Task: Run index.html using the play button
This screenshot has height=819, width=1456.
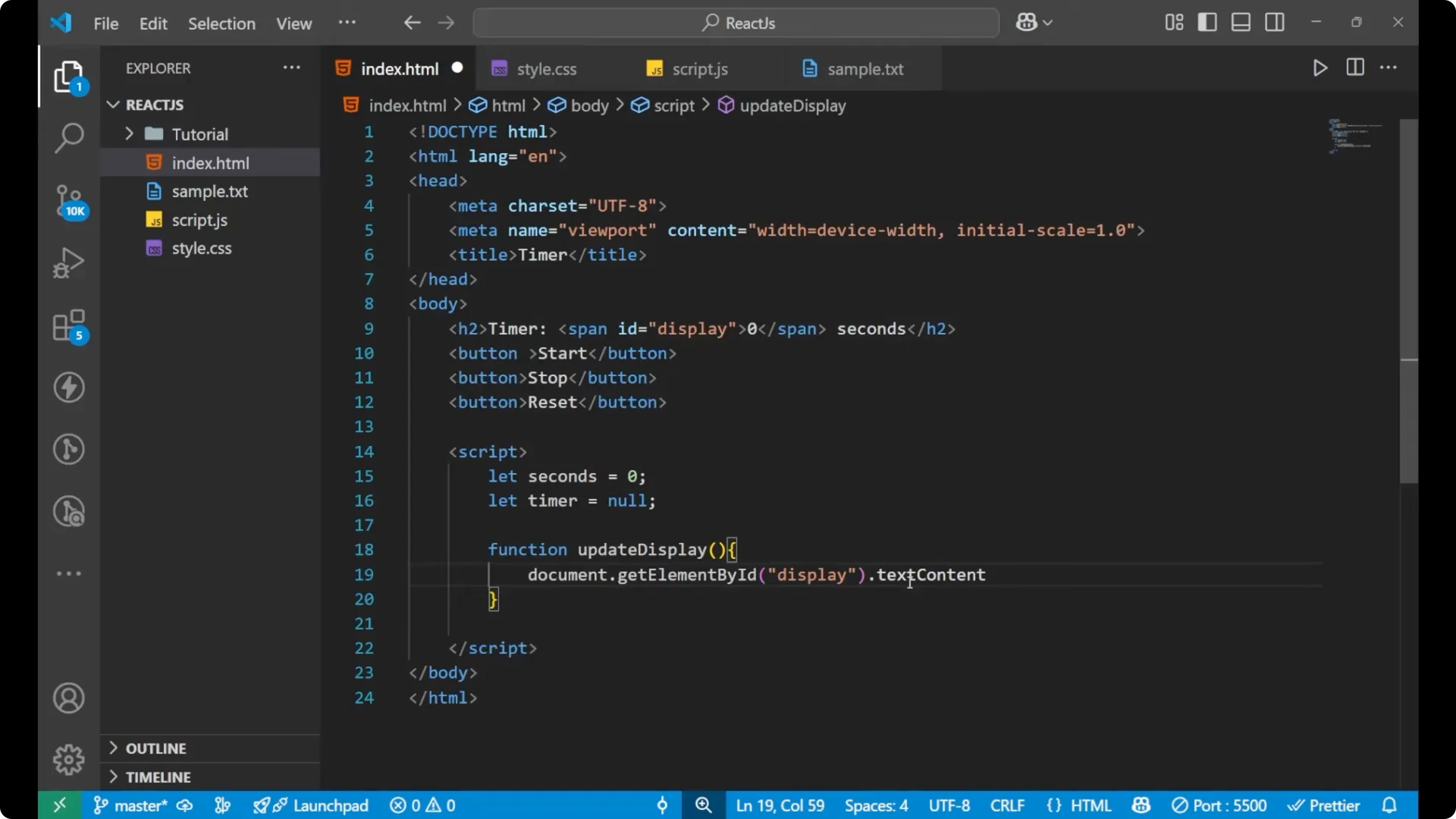Action: coord(1319,67)
